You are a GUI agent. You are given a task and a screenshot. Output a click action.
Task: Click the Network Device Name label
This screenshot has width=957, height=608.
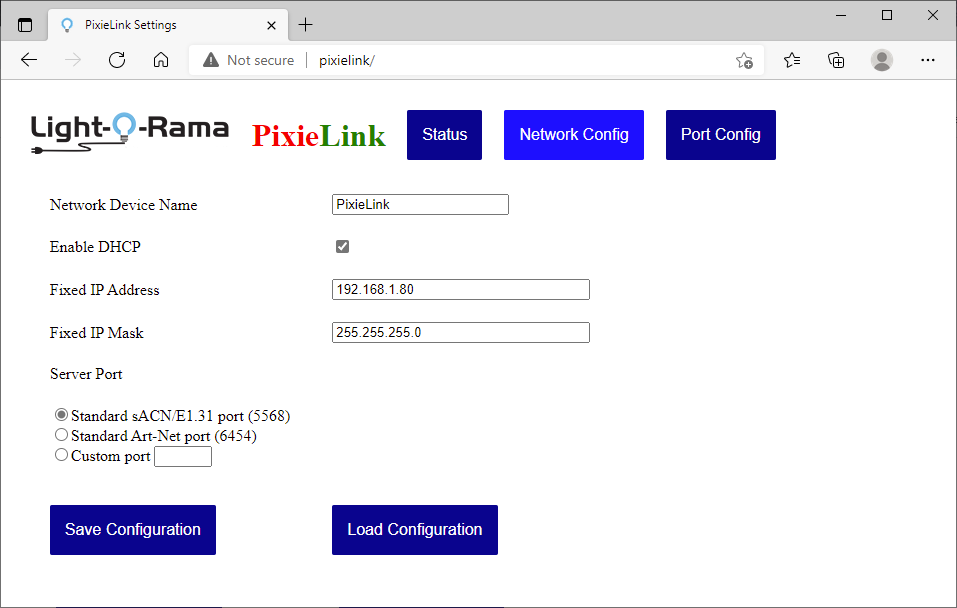(123, 205)
